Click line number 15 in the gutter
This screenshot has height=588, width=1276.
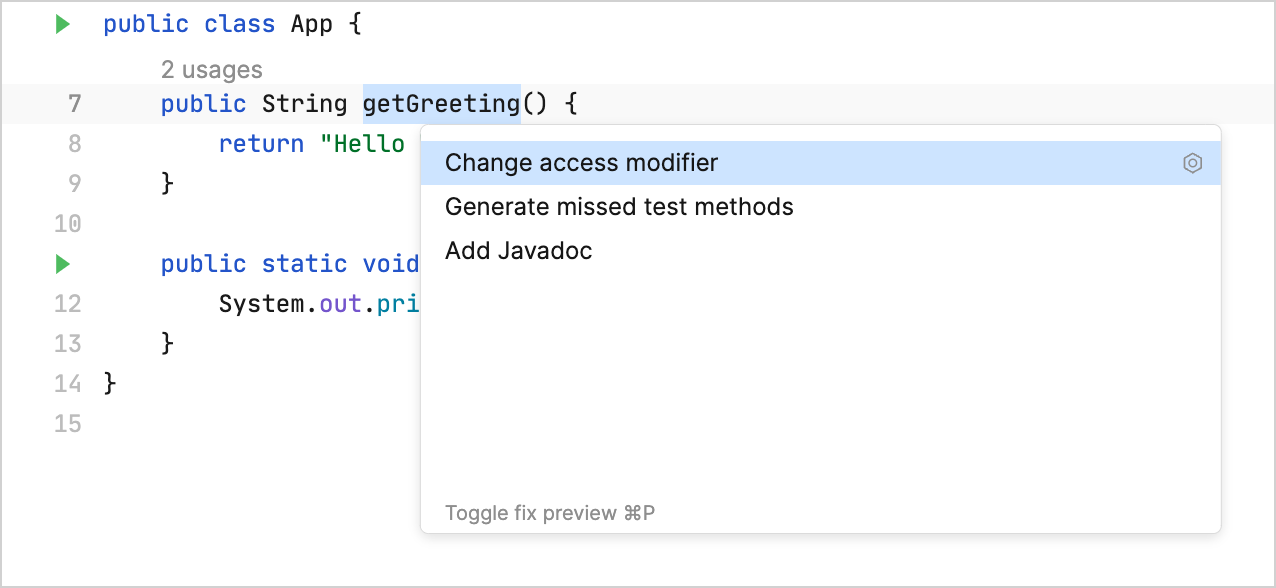coord(67,423)
